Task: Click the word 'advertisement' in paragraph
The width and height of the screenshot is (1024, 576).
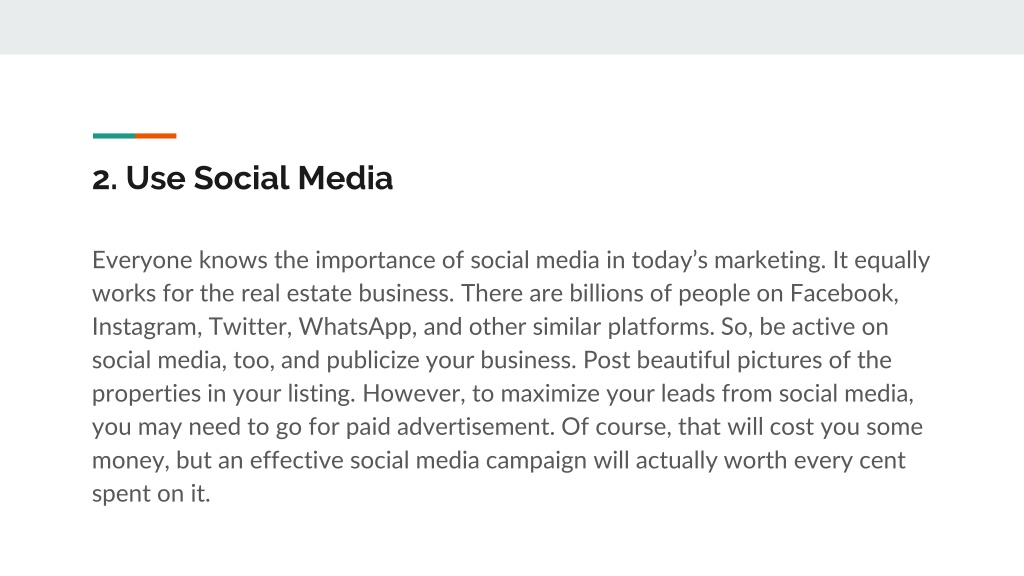Action: pyautogui.click(x=473, y=427)
